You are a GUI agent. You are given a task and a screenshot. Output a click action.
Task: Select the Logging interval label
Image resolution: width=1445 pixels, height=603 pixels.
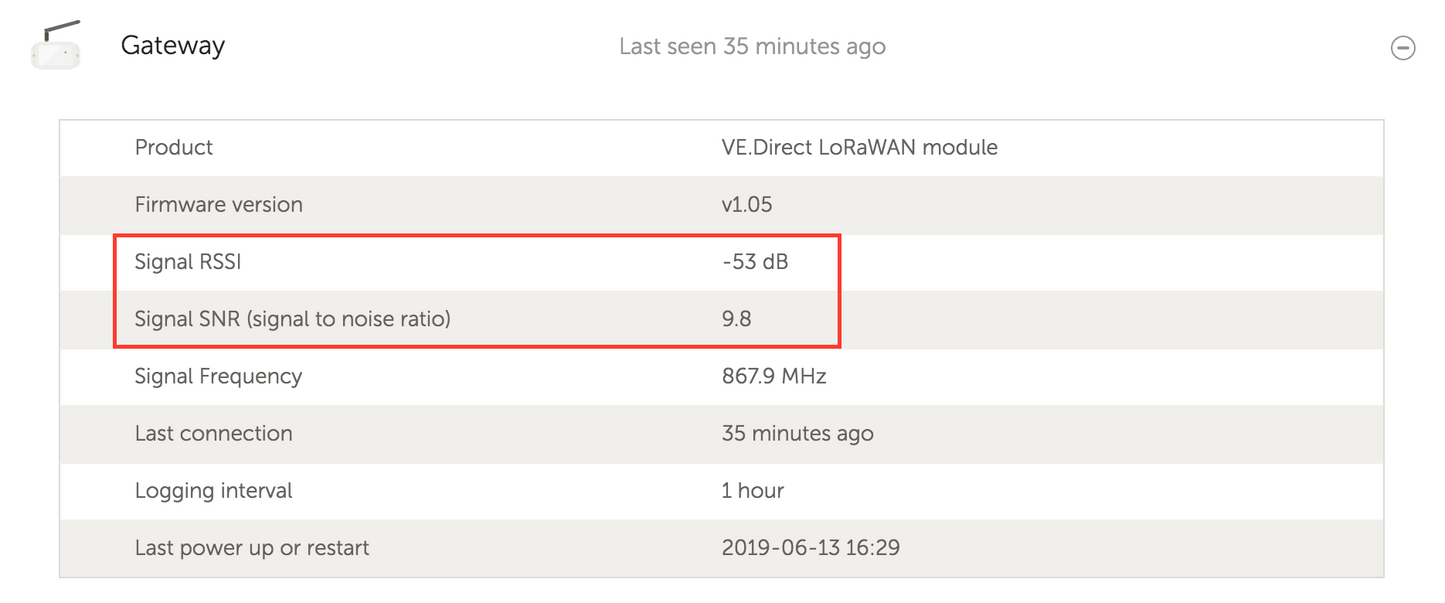pyautogui.click(x=213, y=491)
